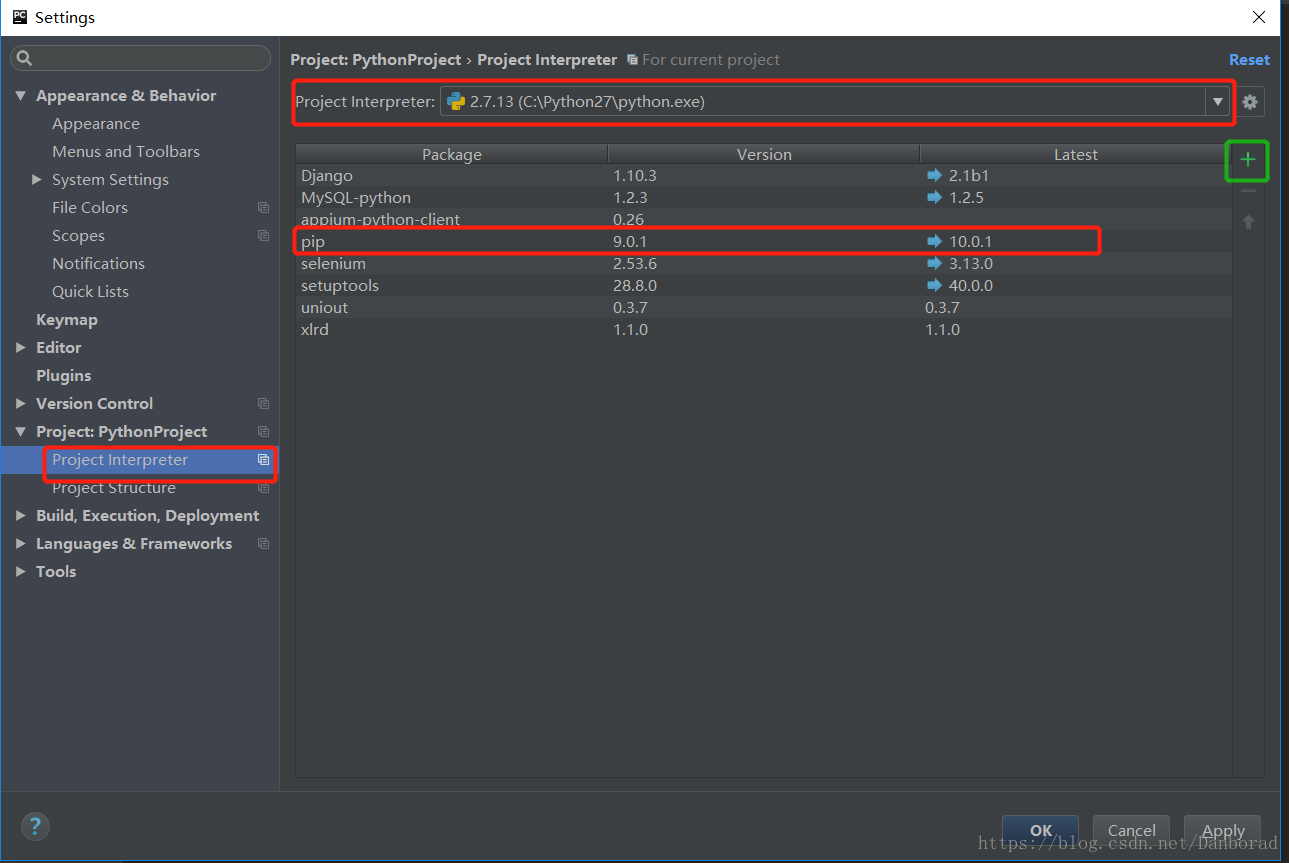Click the green plus install package icon

click(1247, 160)
